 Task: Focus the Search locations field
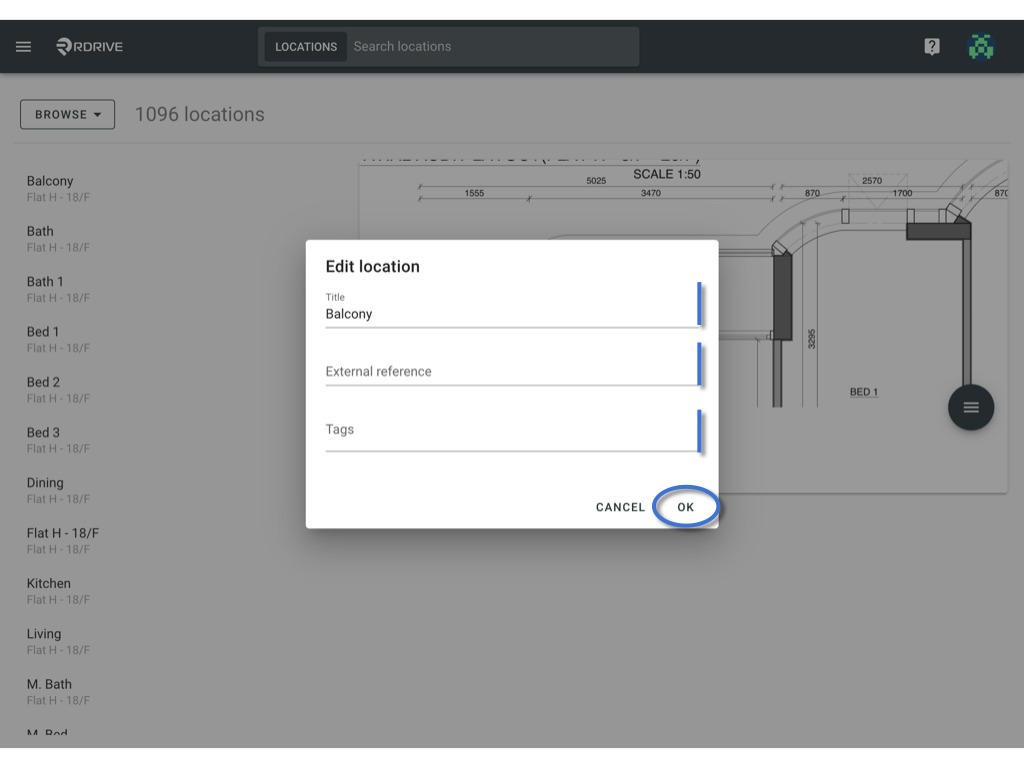pyautogui.click(x=493, y=46)
